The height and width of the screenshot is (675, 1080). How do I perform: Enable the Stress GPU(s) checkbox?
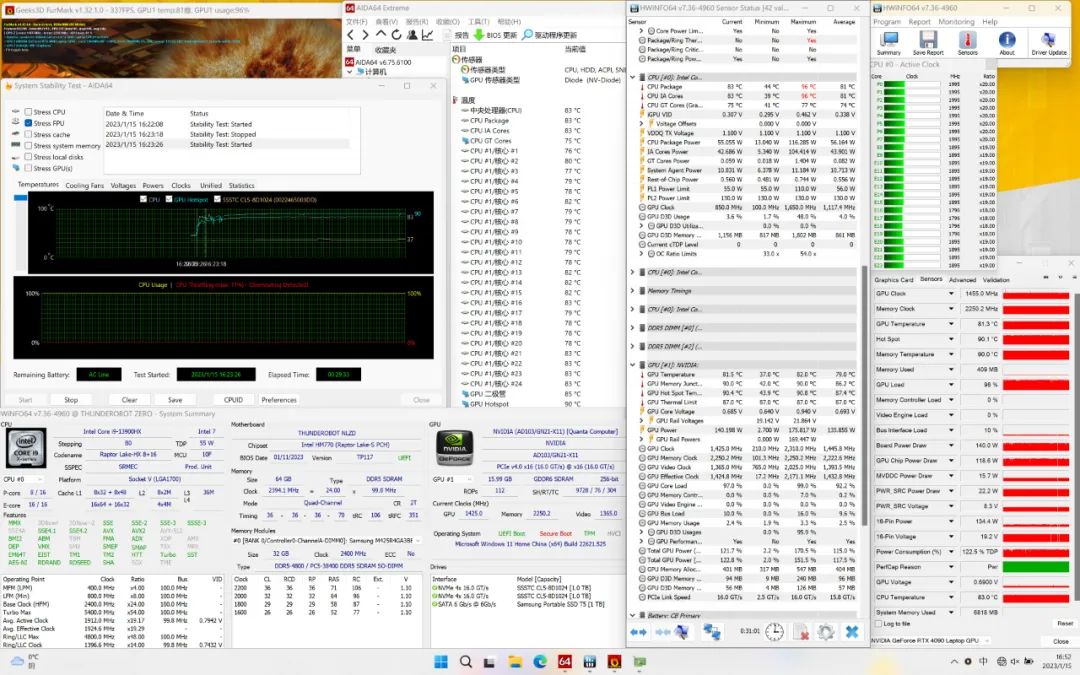point(28,168)
